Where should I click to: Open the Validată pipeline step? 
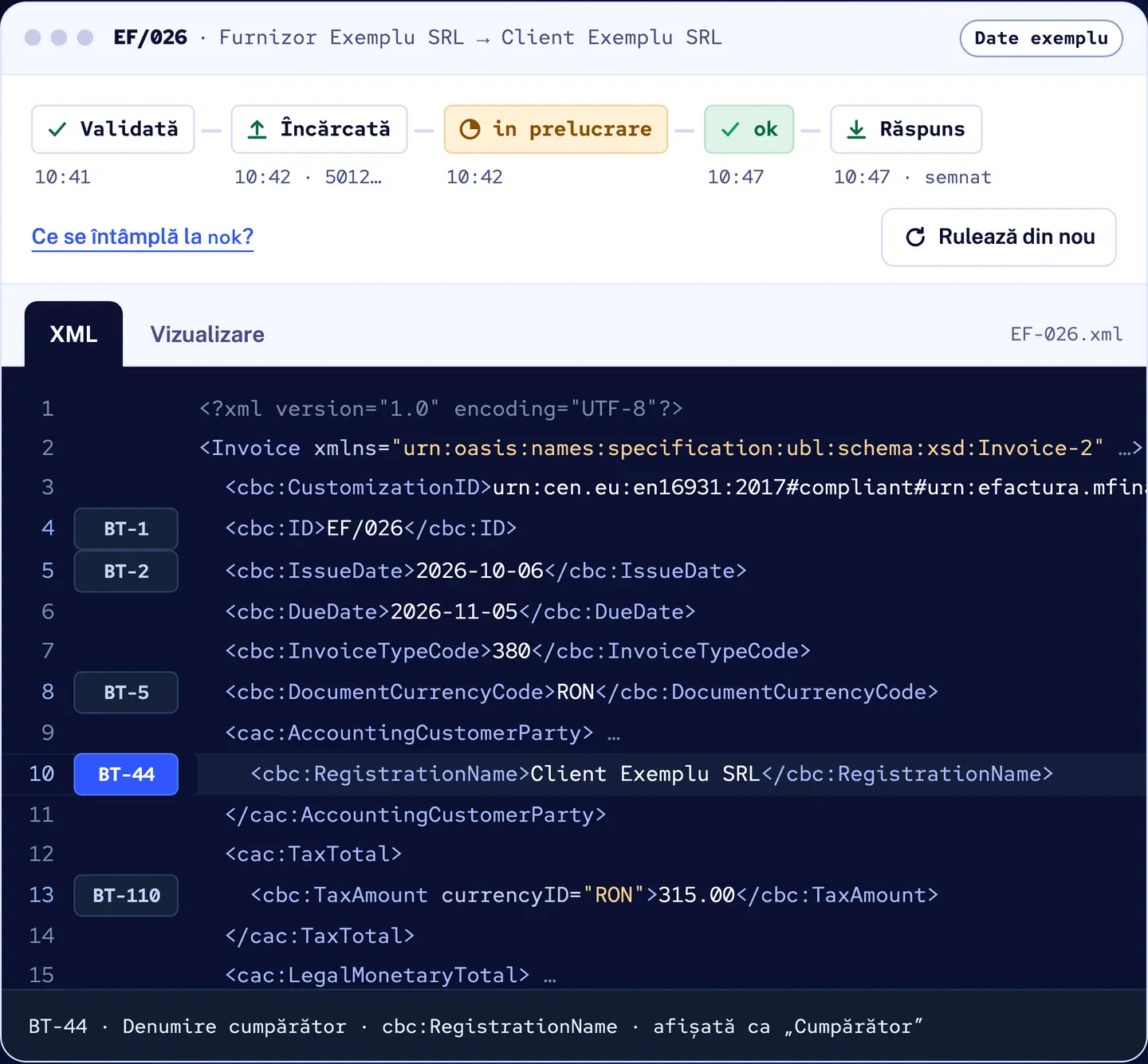coord(113,129)
